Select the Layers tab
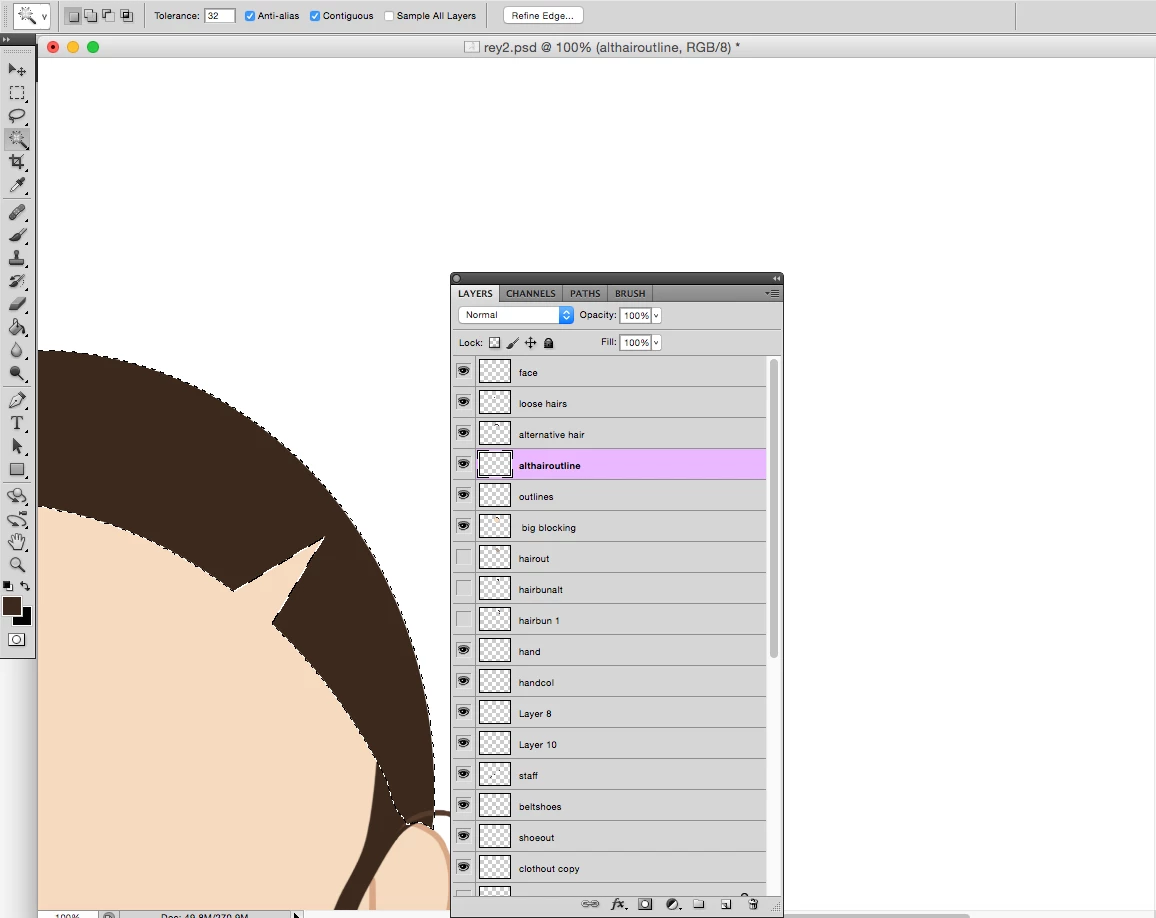The height and width of the screenshot is (918, 1156). click(476, 293)
